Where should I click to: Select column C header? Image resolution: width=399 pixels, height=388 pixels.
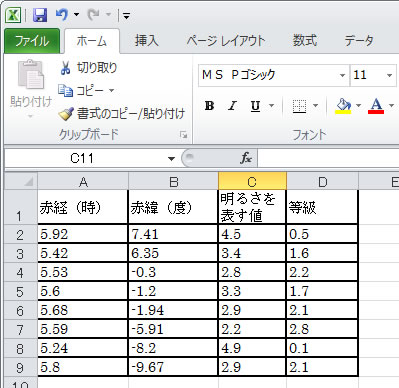tap(252, 182)
